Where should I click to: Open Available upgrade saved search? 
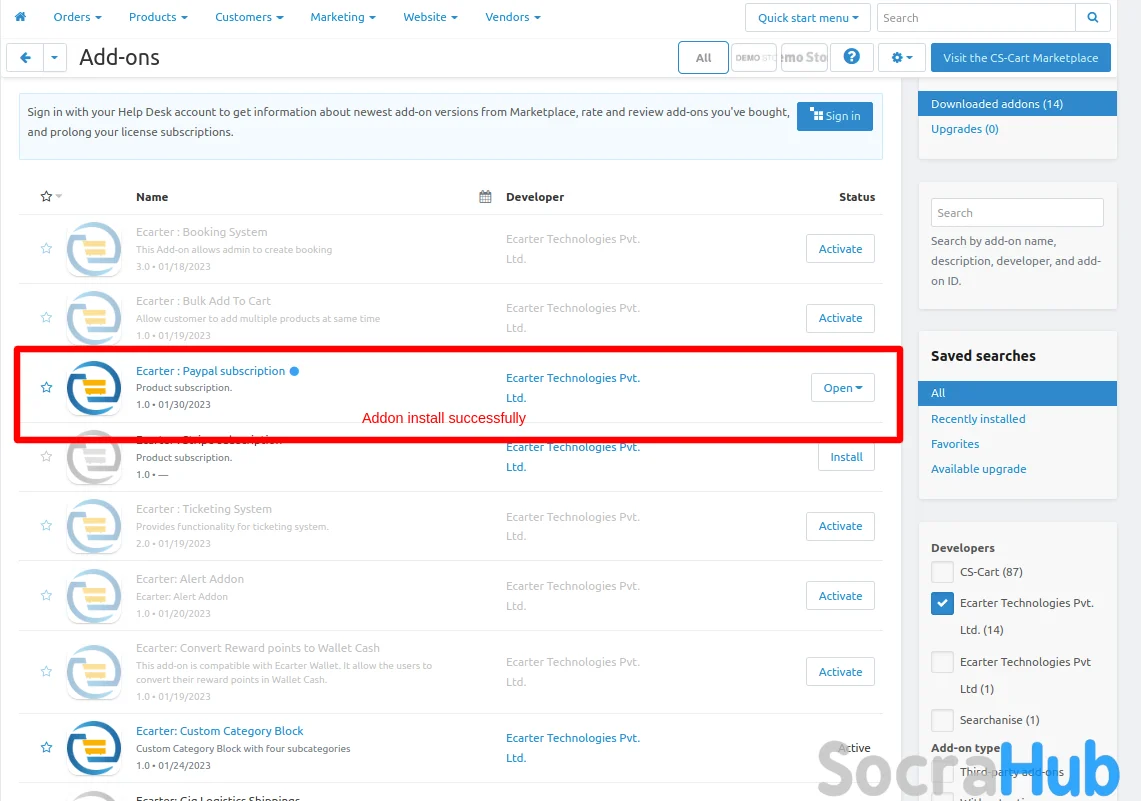979,469
